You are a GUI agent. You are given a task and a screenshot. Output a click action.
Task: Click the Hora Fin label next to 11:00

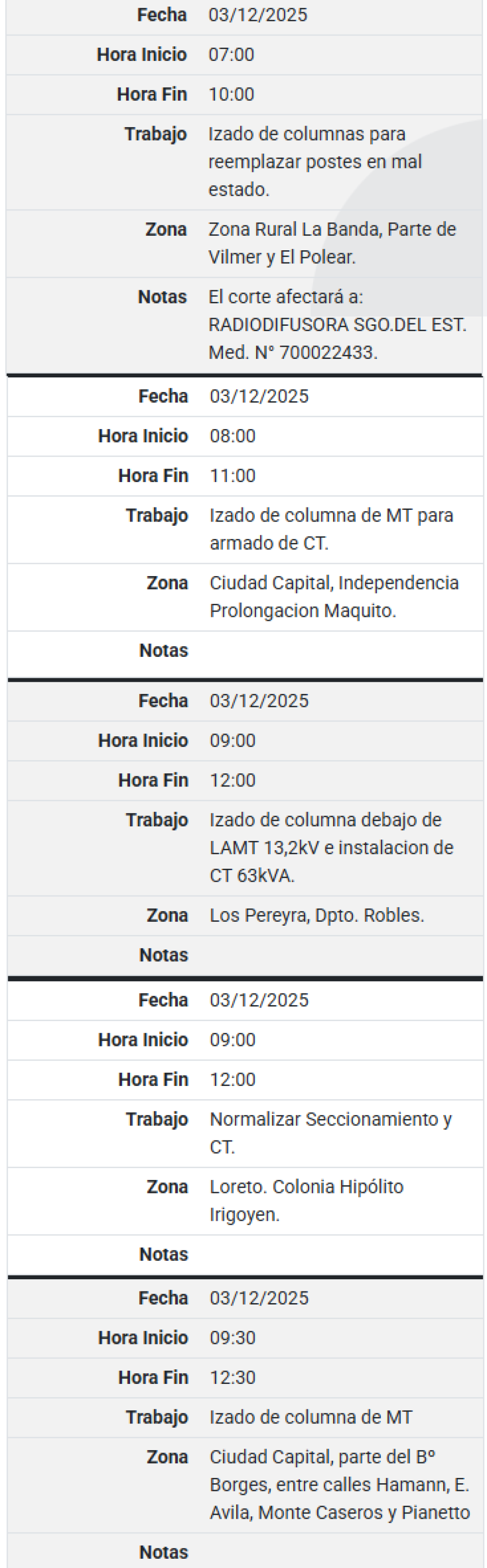click(153, 475)
